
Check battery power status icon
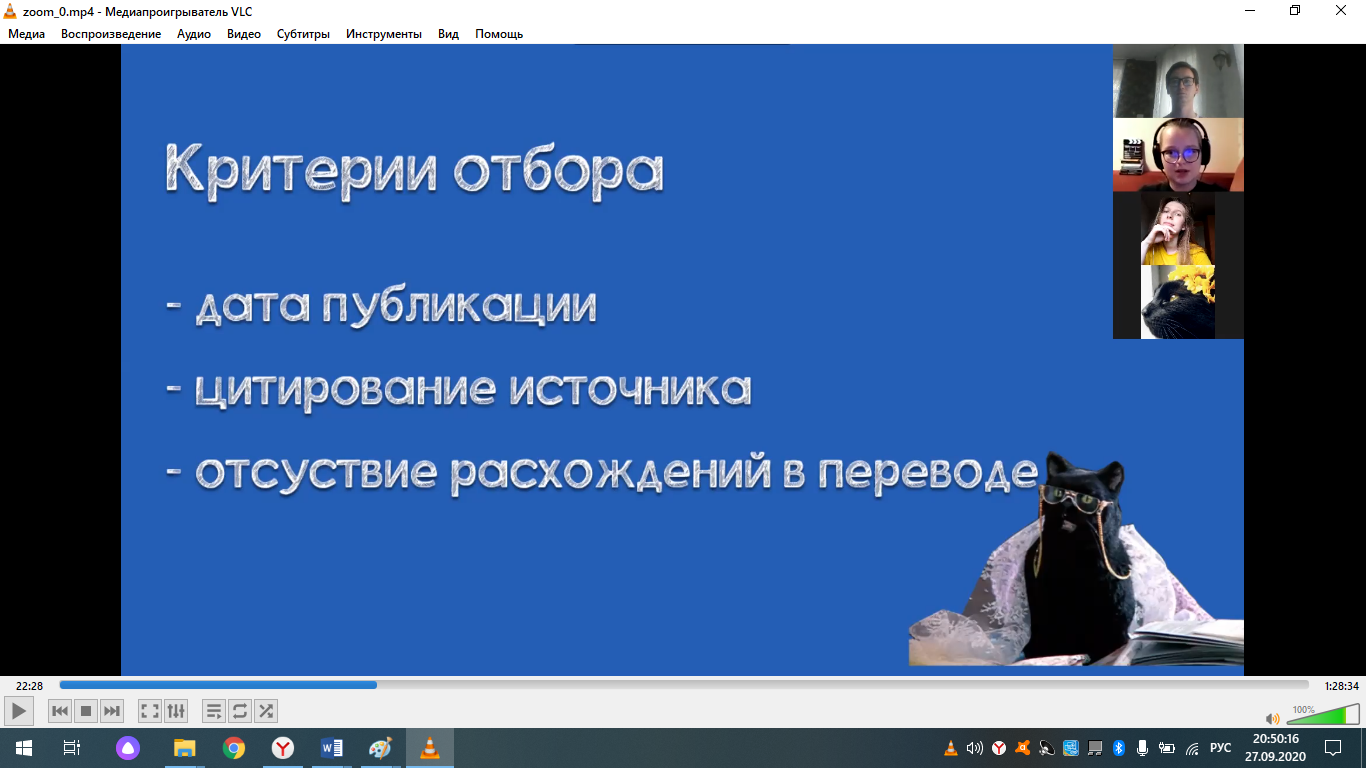pyautogui.click(x=1167, y=748)
